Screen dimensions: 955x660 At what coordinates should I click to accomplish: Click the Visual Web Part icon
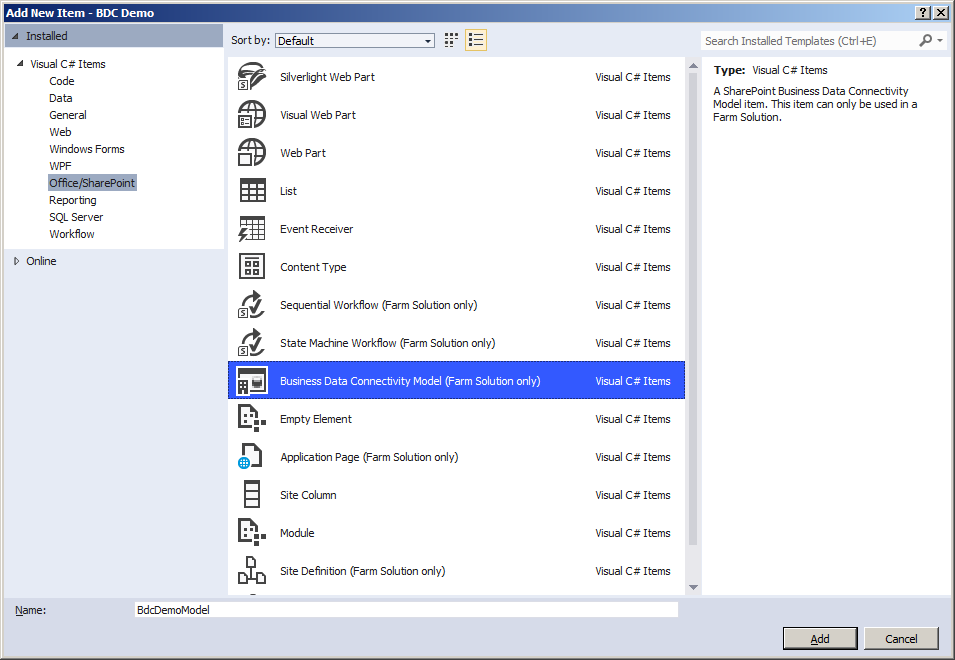[252, 115]
